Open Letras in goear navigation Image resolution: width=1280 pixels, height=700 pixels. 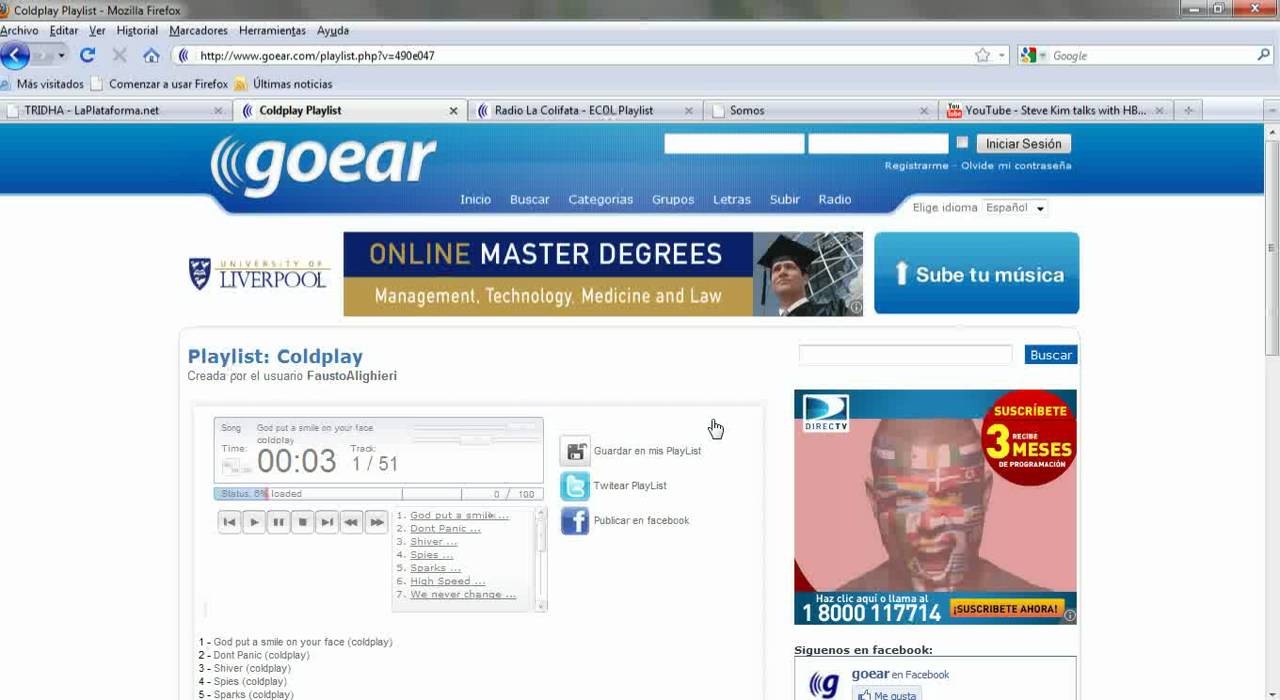(732, 200)
